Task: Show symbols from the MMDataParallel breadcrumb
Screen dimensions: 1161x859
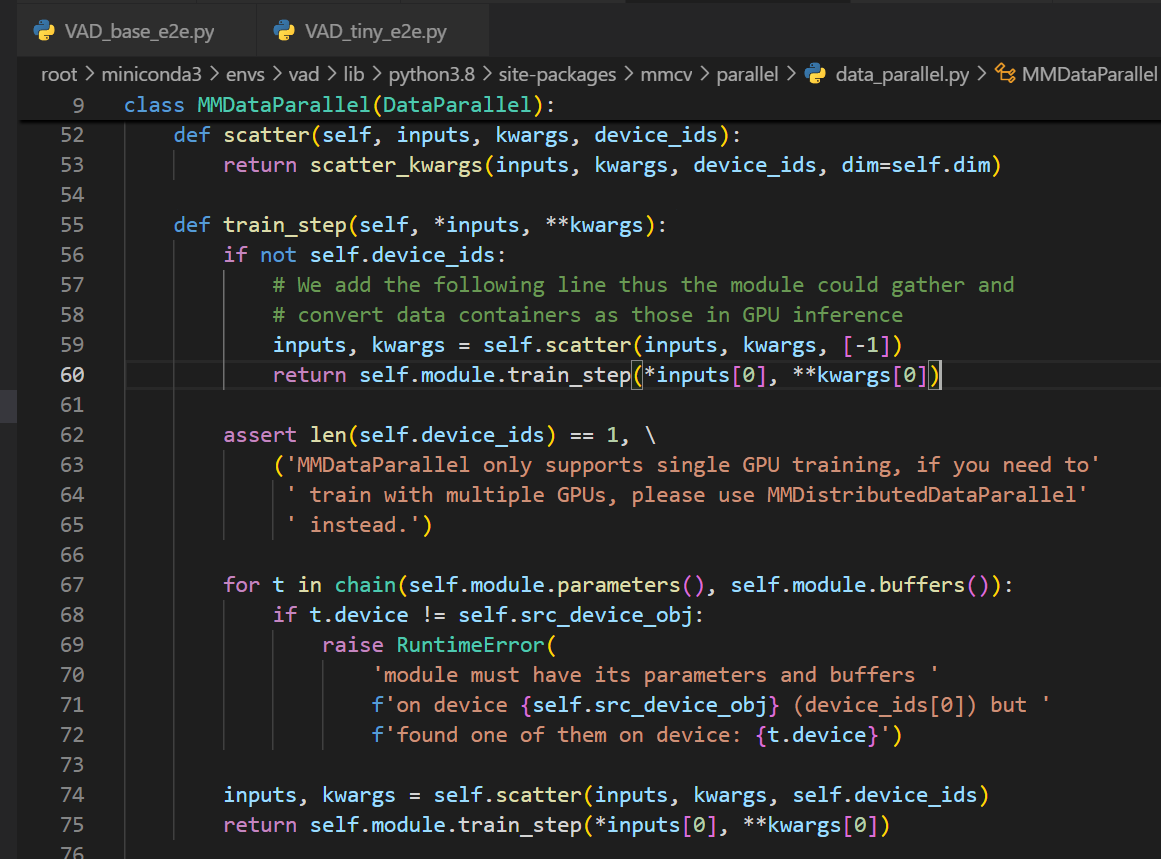Action: coord(1090,74)
